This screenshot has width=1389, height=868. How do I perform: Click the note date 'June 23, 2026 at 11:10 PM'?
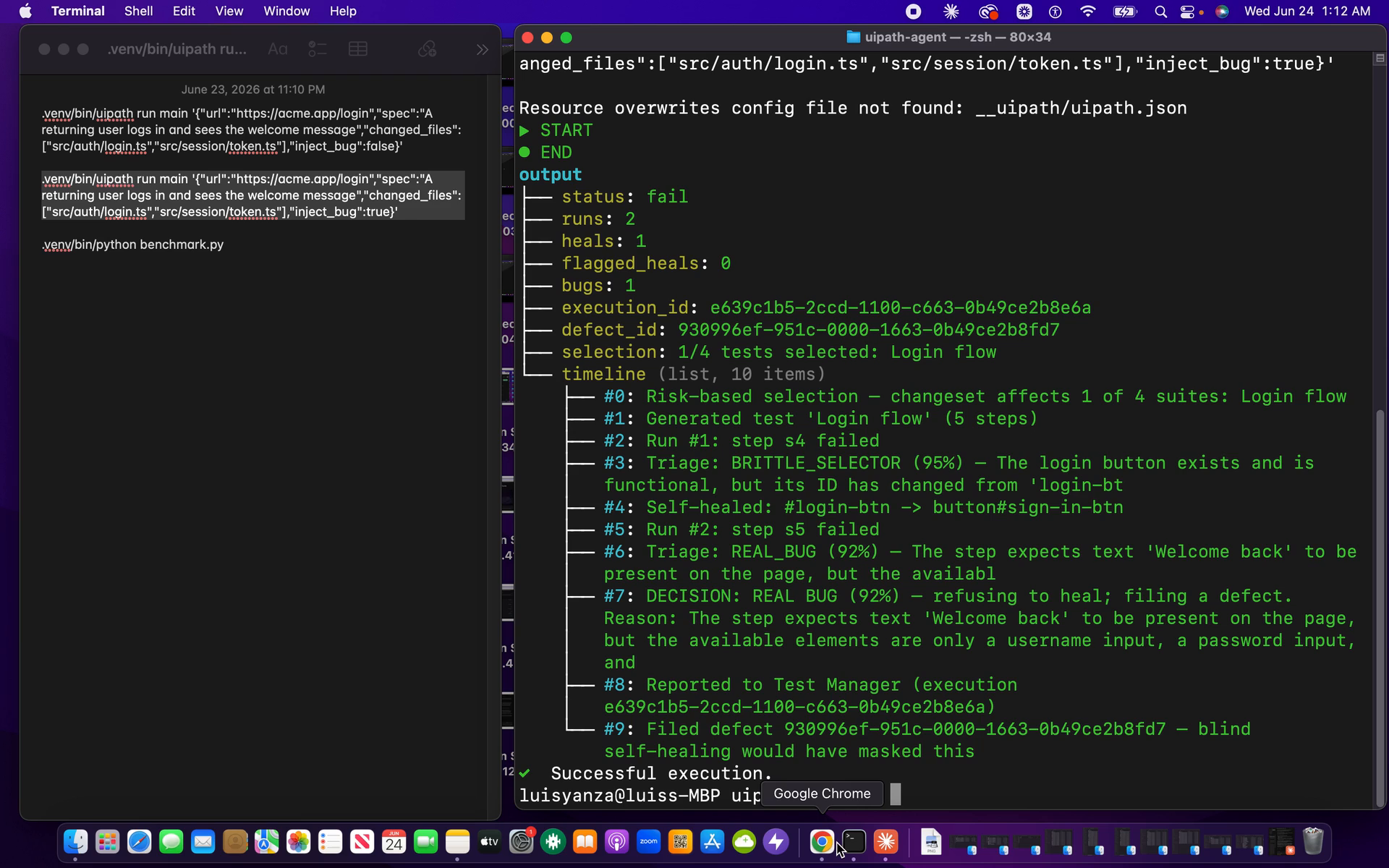[x=252, y=89]
